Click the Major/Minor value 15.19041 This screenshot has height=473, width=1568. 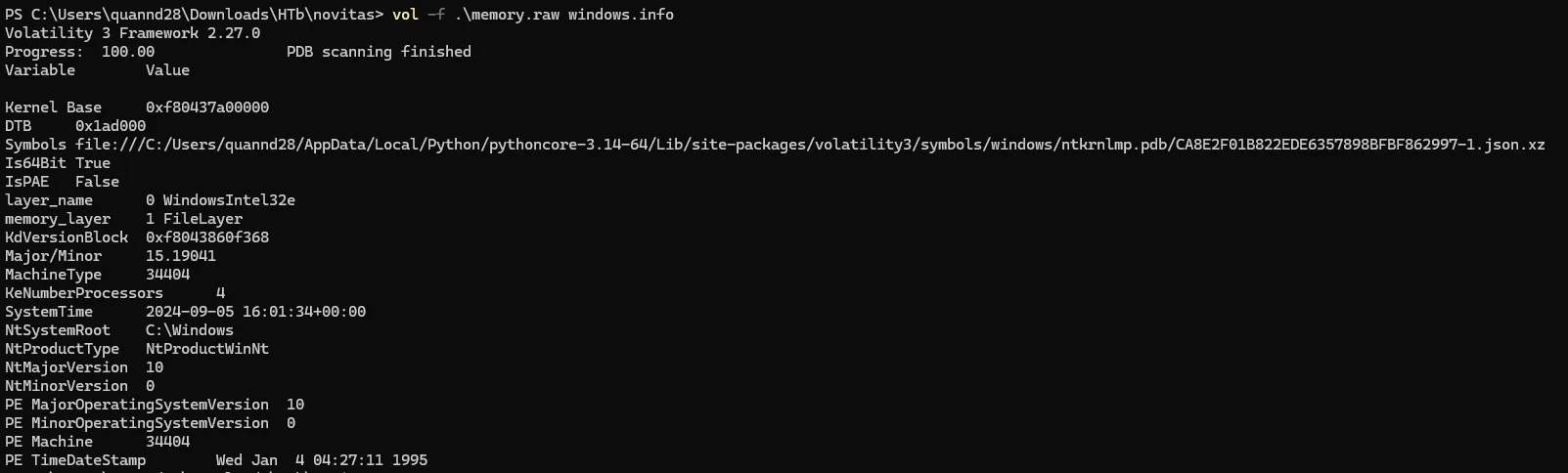181,256
